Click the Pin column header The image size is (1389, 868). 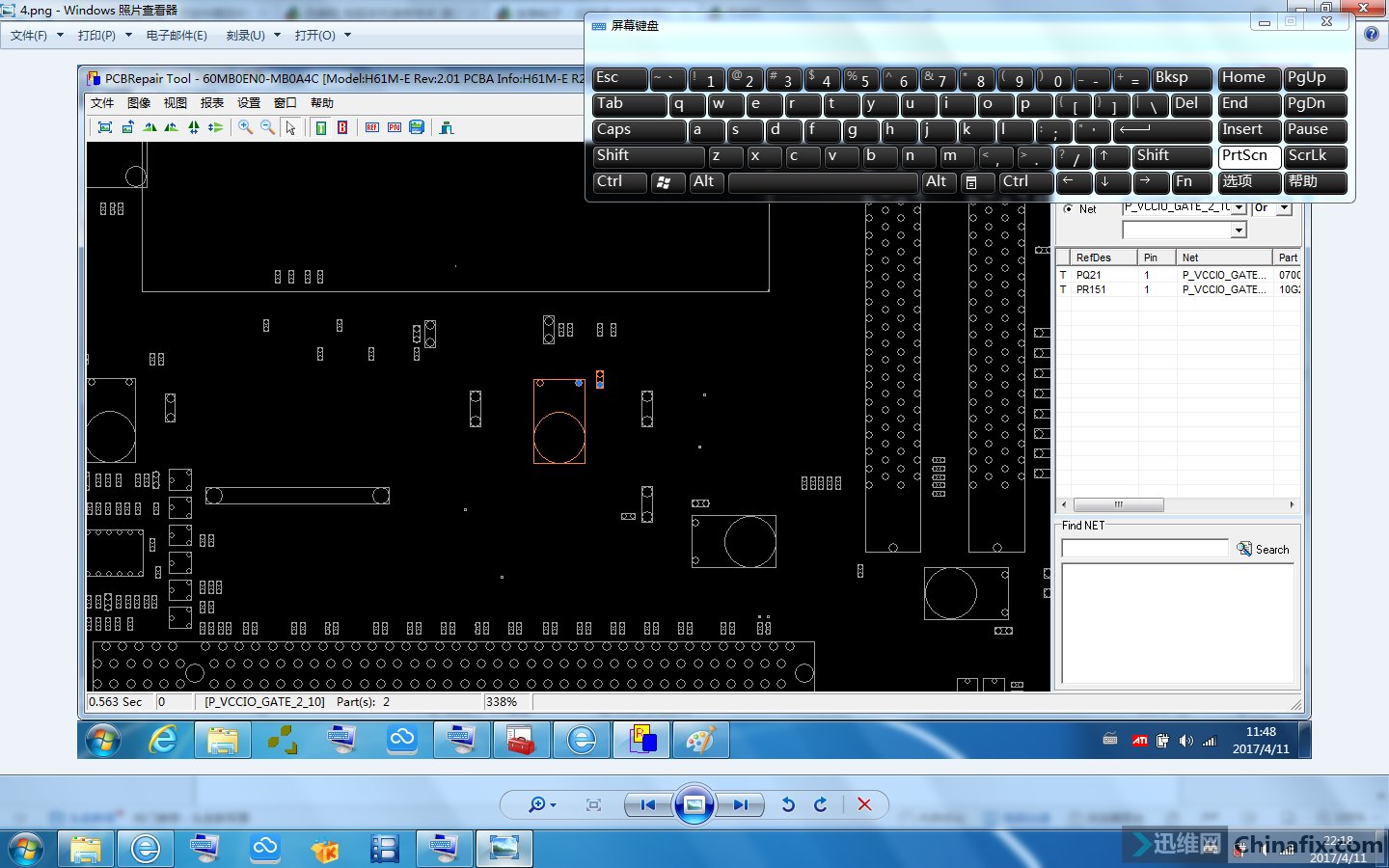(x=1156, y=258)
